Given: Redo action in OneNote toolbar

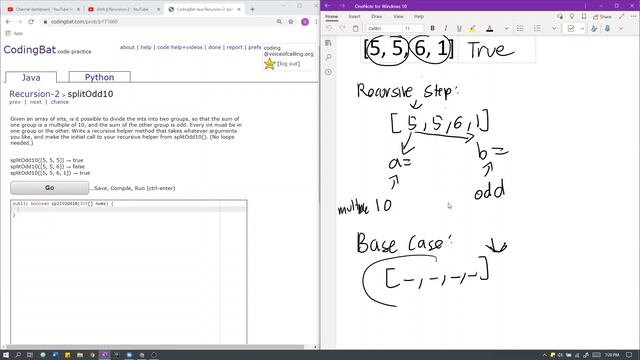Looking at the screenshot, I should (342, 28).
